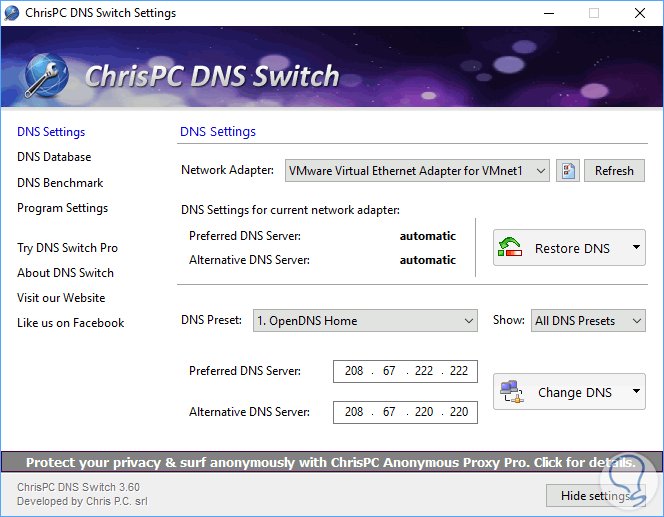Open the Show All DNS Presets dropdown
Viewport: 664px width, 517px height.
pos(588,321)
